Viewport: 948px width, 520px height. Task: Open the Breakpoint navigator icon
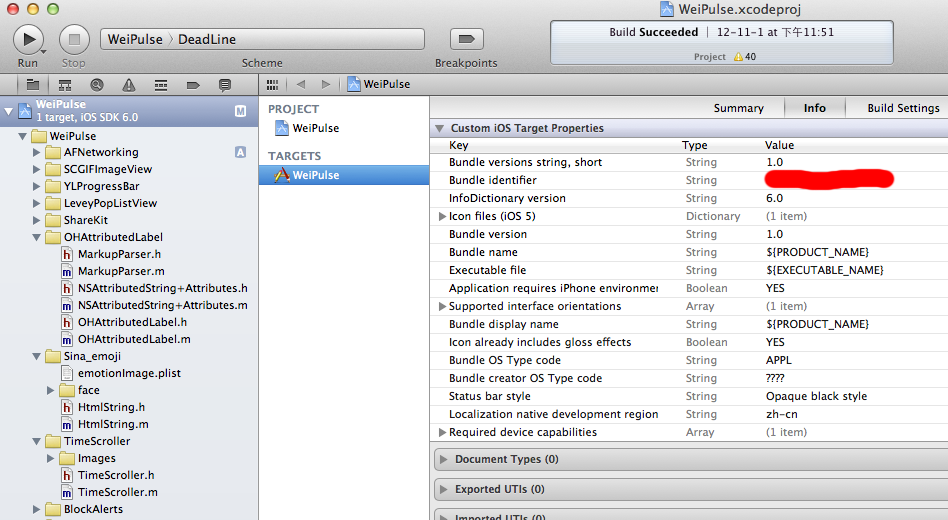pyautogui.click(x=193, y=85)
